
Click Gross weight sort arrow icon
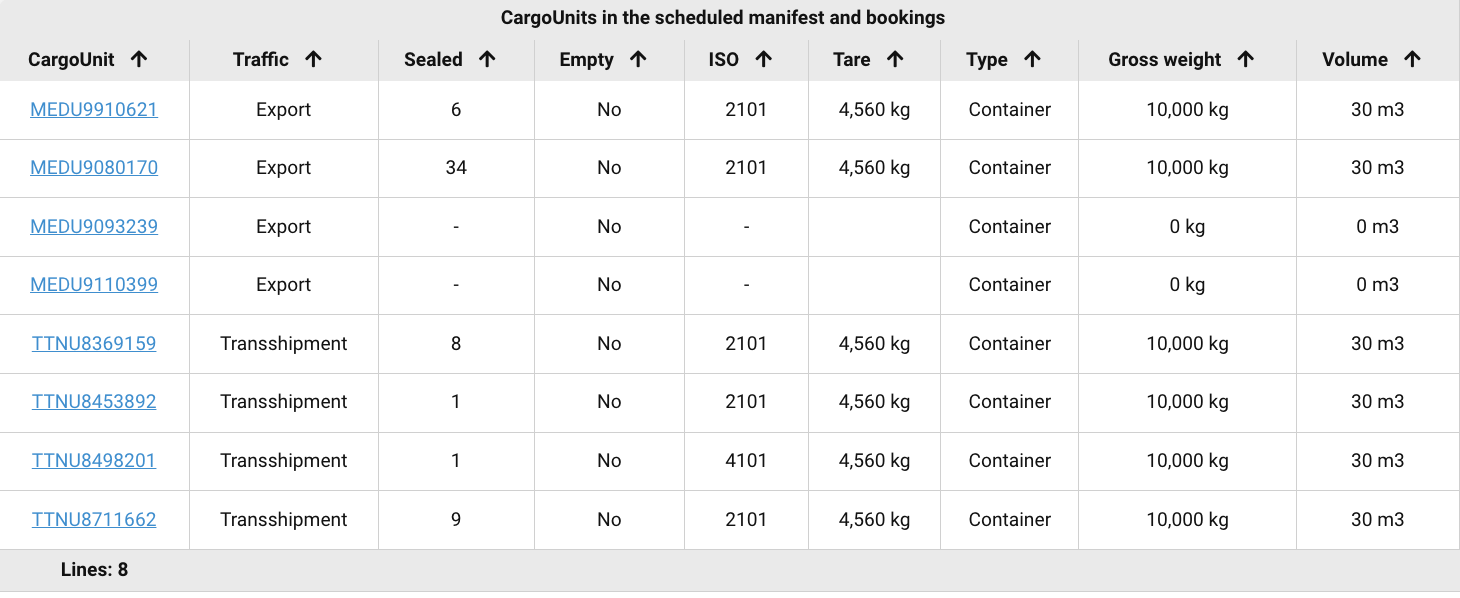click(x=1245, y=59)
